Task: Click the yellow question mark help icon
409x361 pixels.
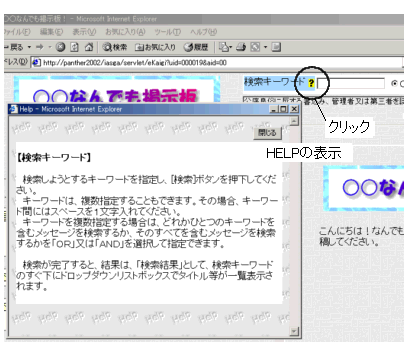Action: pos(311,83)
